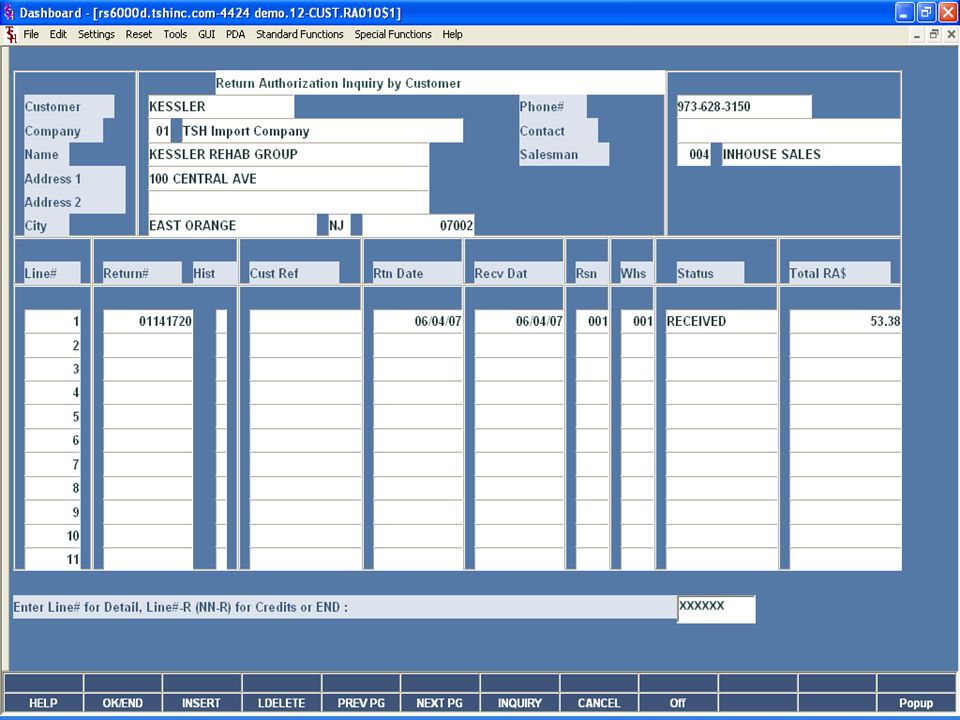Open the Tools menu

[175, 34]
